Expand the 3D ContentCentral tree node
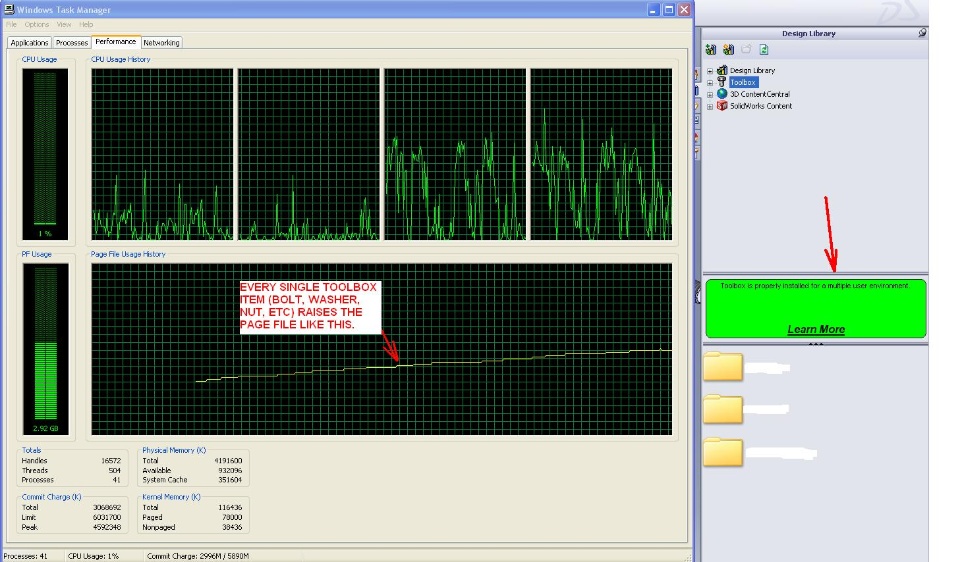The image size is (960, 562). tap(710, 95)
